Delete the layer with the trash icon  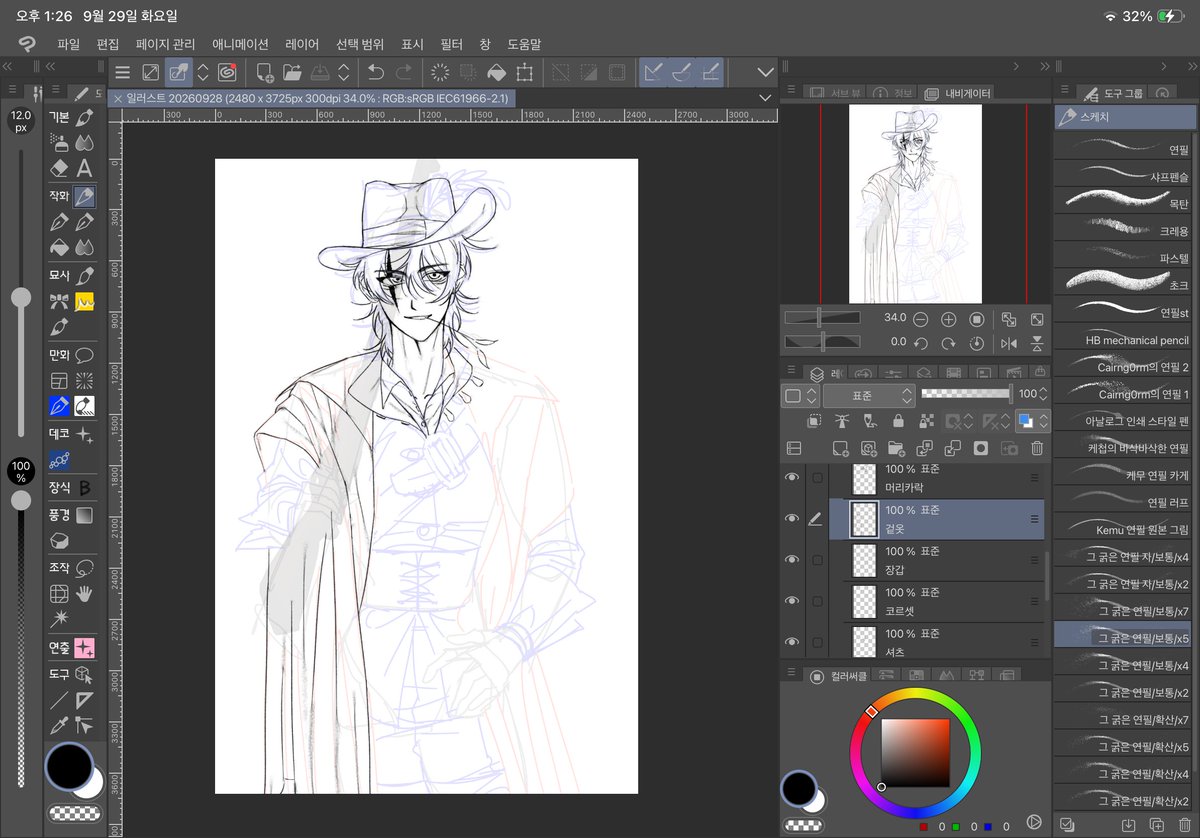(x=1037, y=448)
